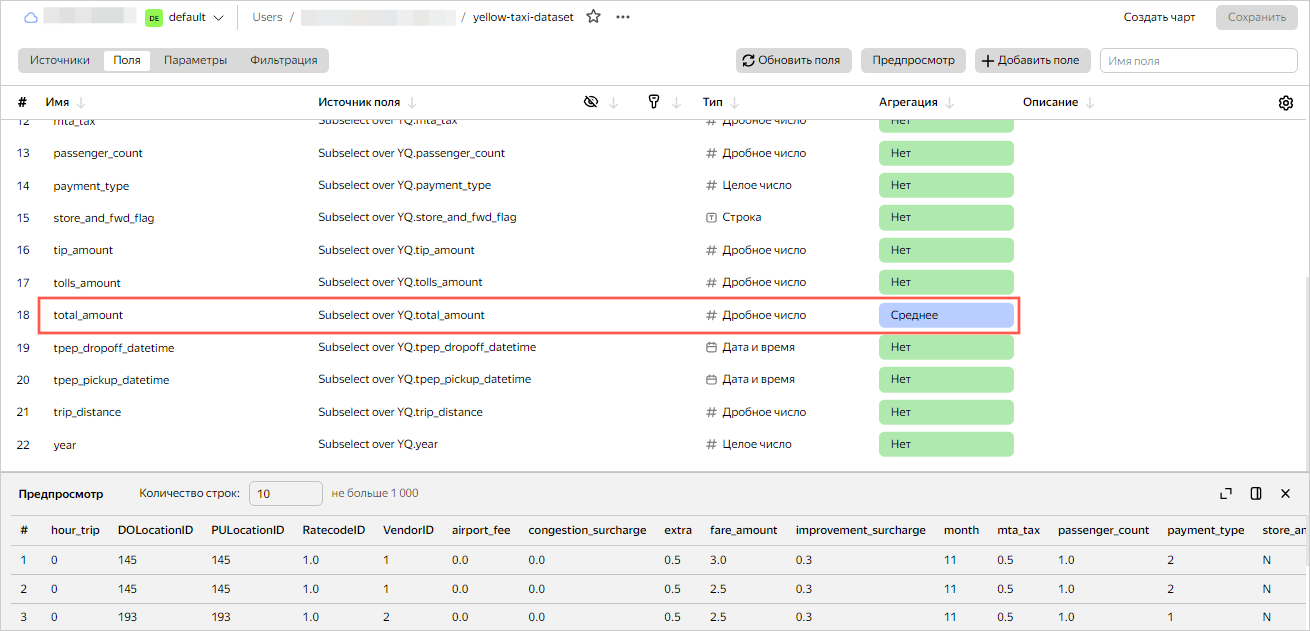This screenshot has width=1310, height=631.
Task: Switch preview panel layout to side view
Action: (x=1256, y=493)
